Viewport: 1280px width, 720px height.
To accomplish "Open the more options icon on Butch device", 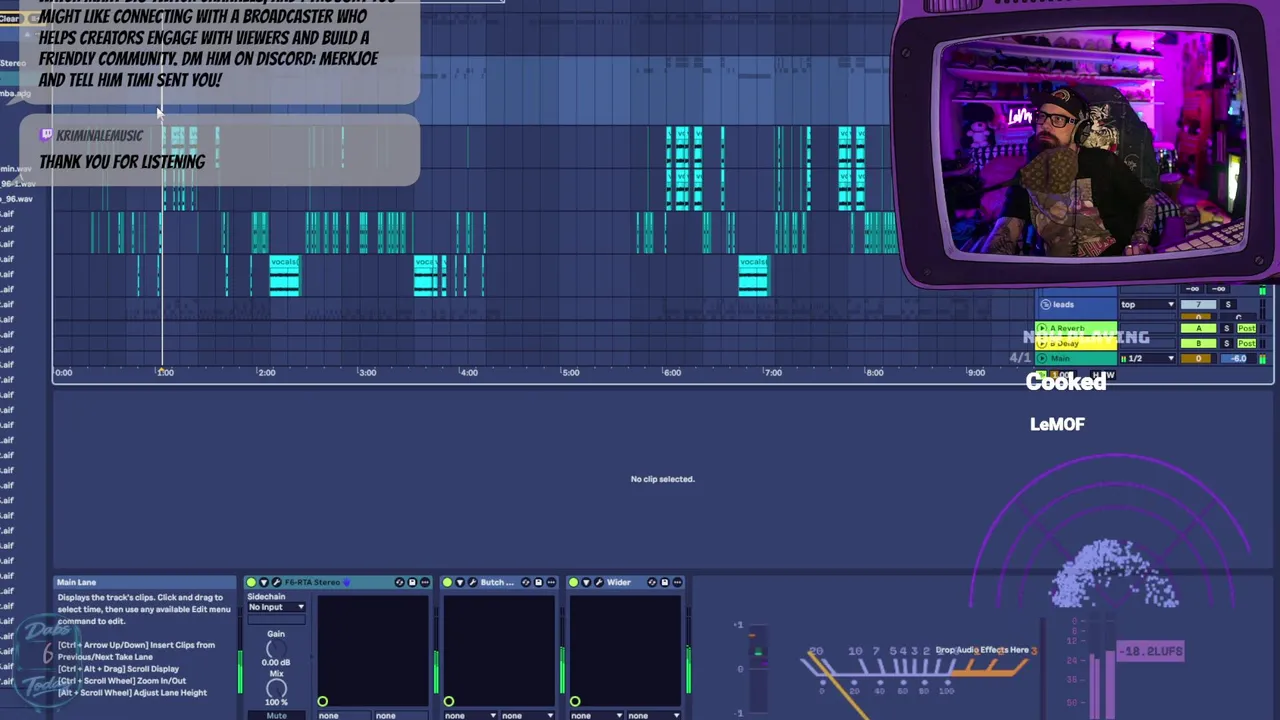I will click(x=551, y=582).
